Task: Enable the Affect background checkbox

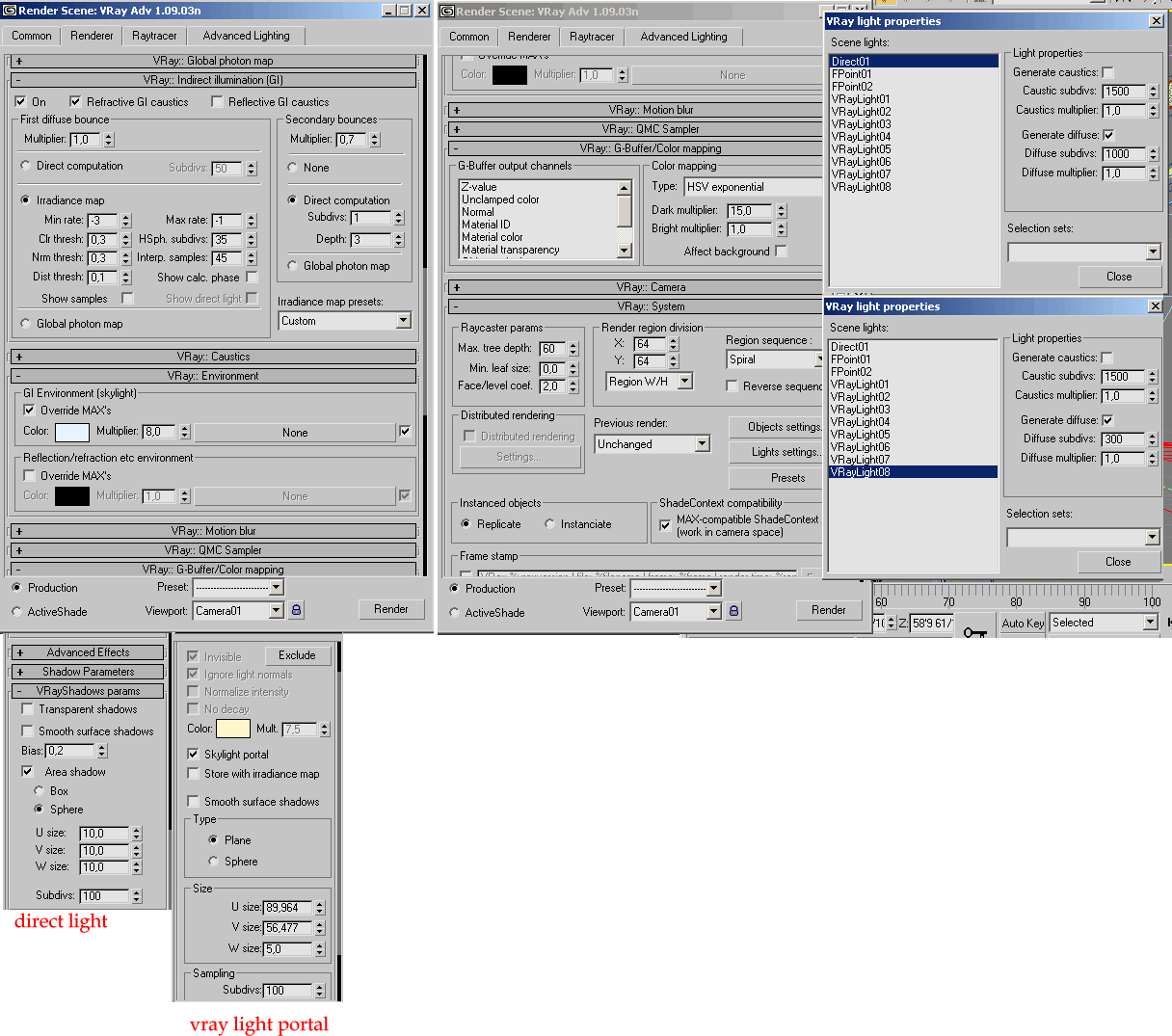Action: coord(781,251)
